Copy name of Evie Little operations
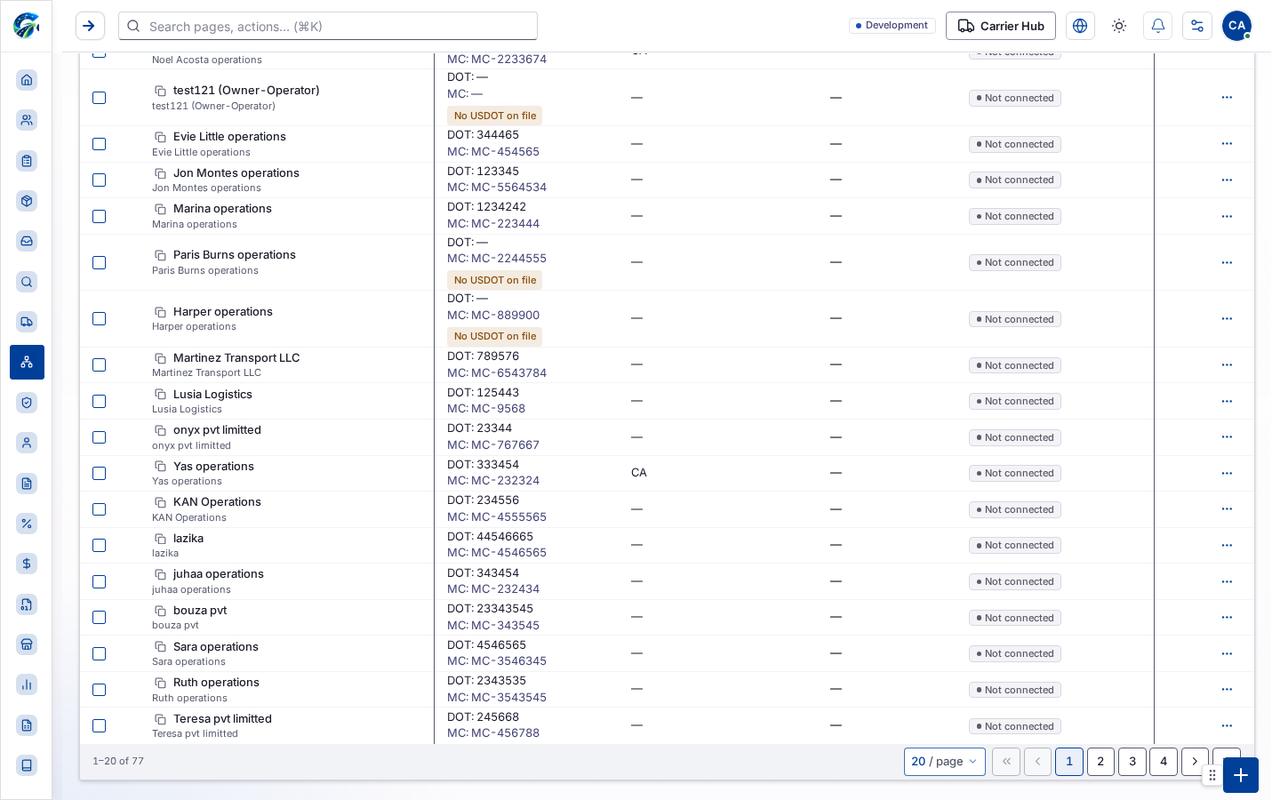The height and width of the screenshot is (800, 1280). click(x=160, y=137)
